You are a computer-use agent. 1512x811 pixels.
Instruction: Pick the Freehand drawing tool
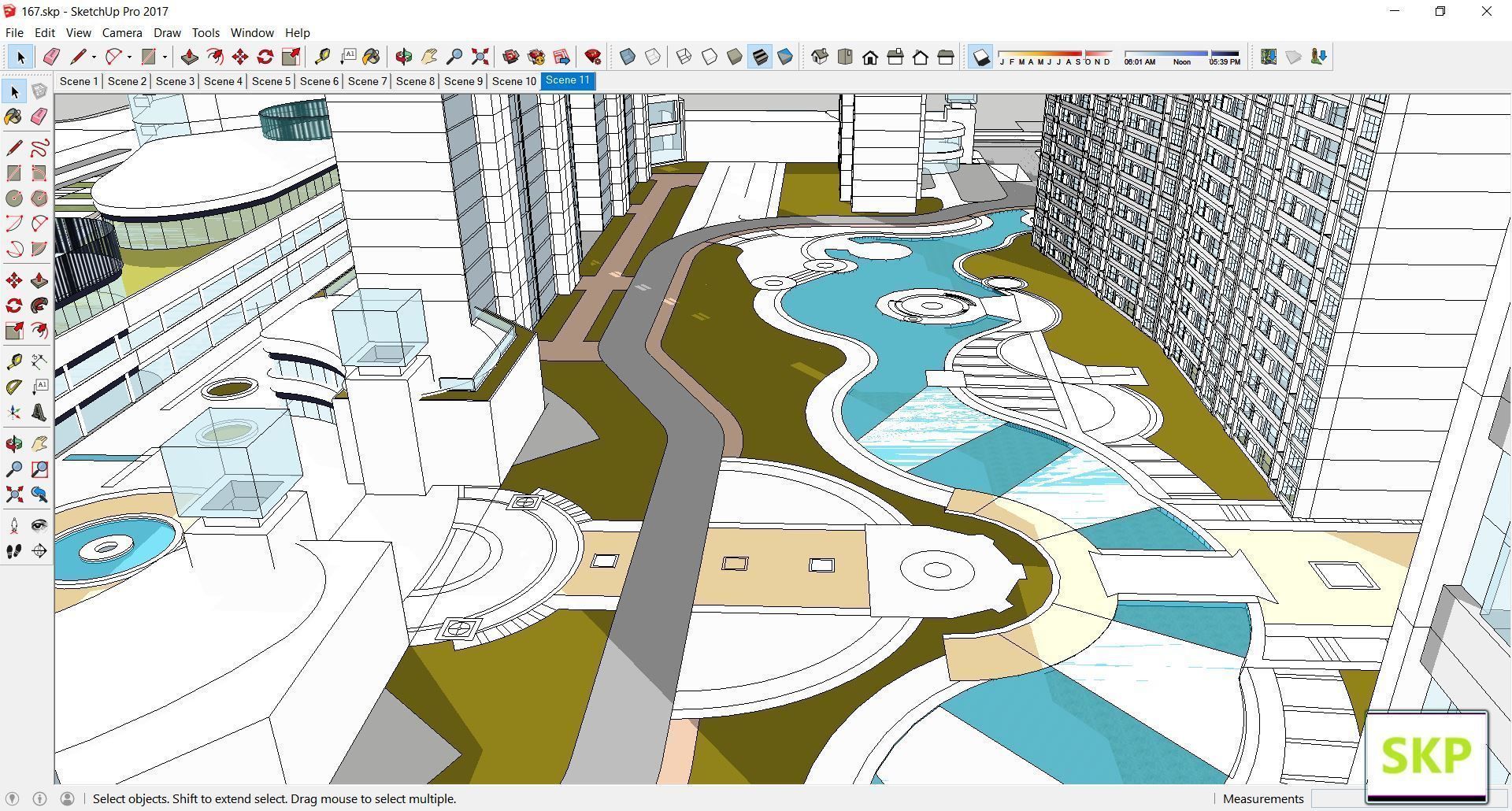point(39,148)
